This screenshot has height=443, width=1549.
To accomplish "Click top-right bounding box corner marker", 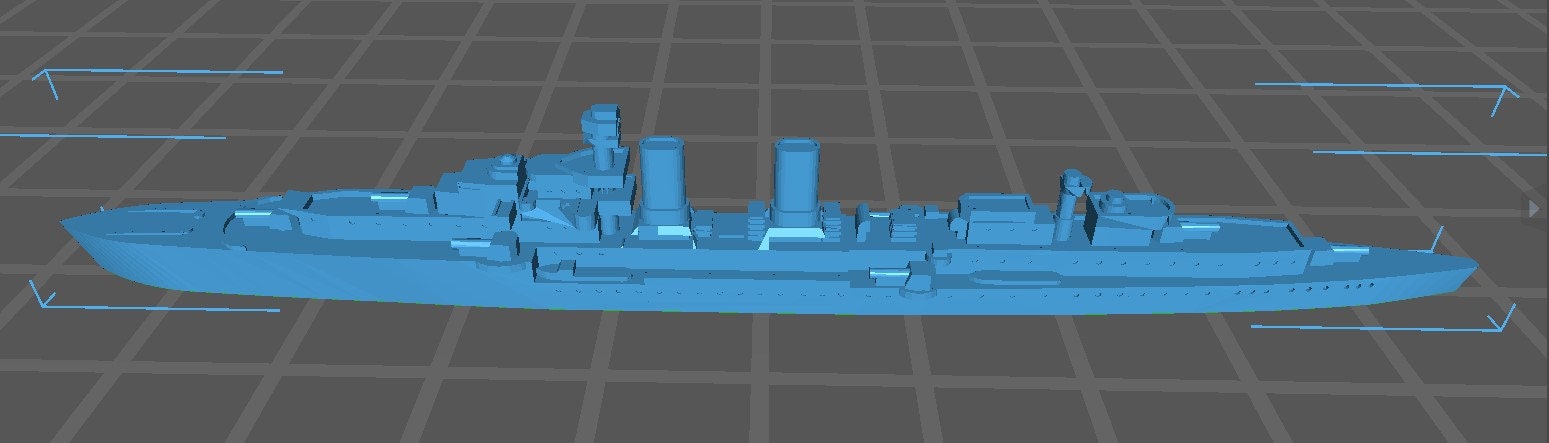I will (x=1504, y=93).
